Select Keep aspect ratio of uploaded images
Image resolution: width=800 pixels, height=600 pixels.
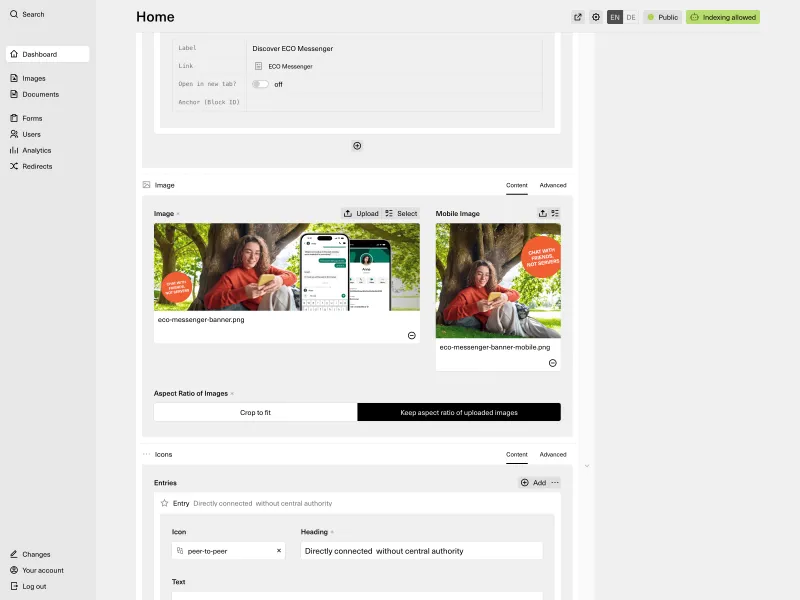click(459, 411)
